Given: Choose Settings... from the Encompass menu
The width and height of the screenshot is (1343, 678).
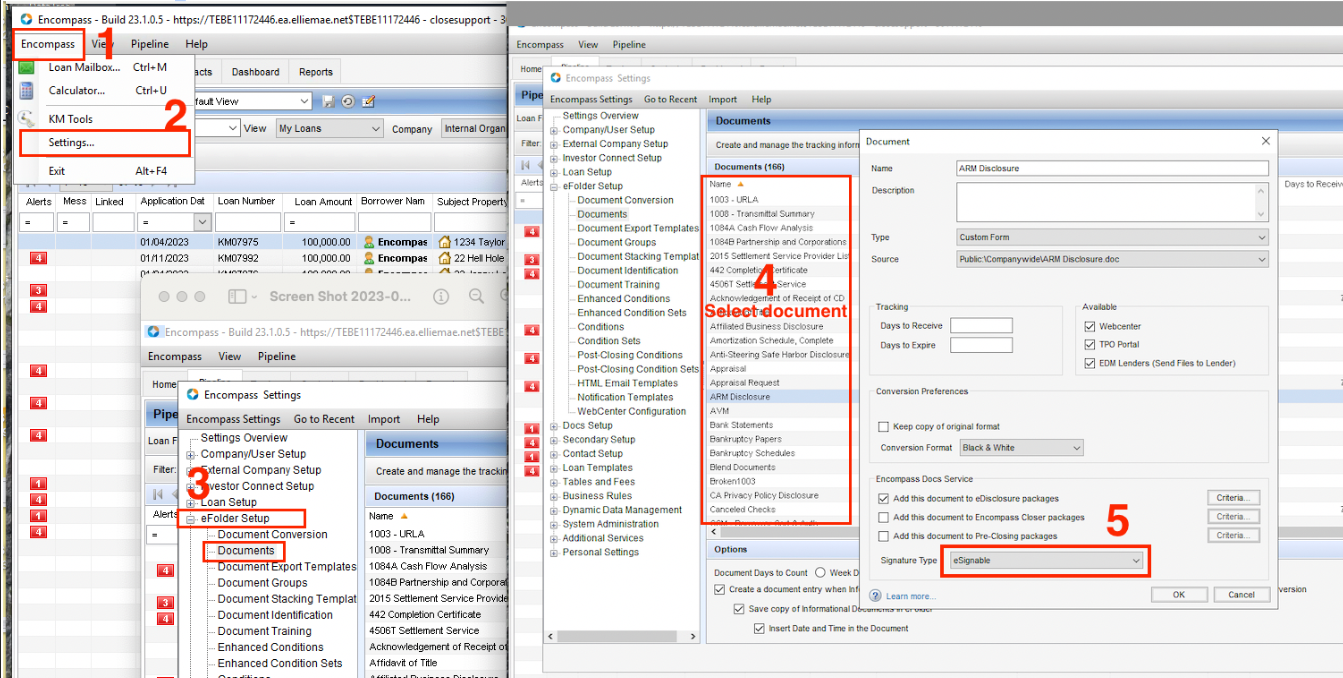Looking at the screenshot, I should [72, 143].
